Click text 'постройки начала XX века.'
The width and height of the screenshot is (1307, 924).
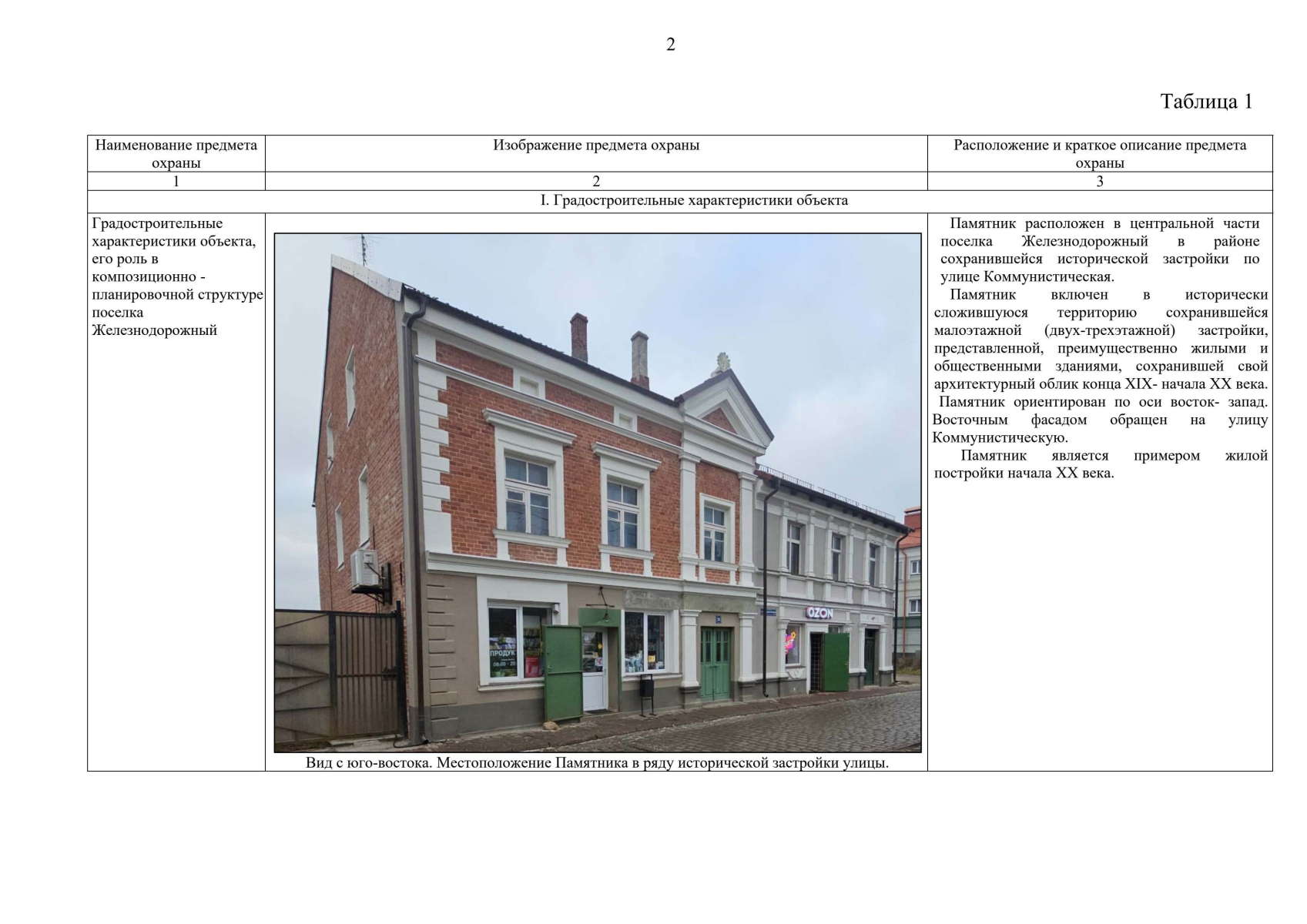1024,473
